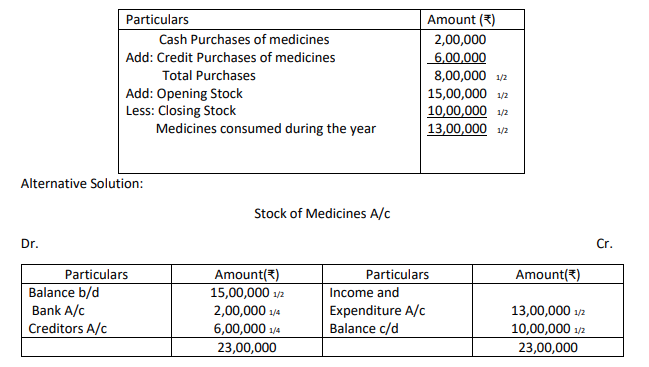
Task: Click the 'Creditors A/c' ledger entry
Action: 67,329
